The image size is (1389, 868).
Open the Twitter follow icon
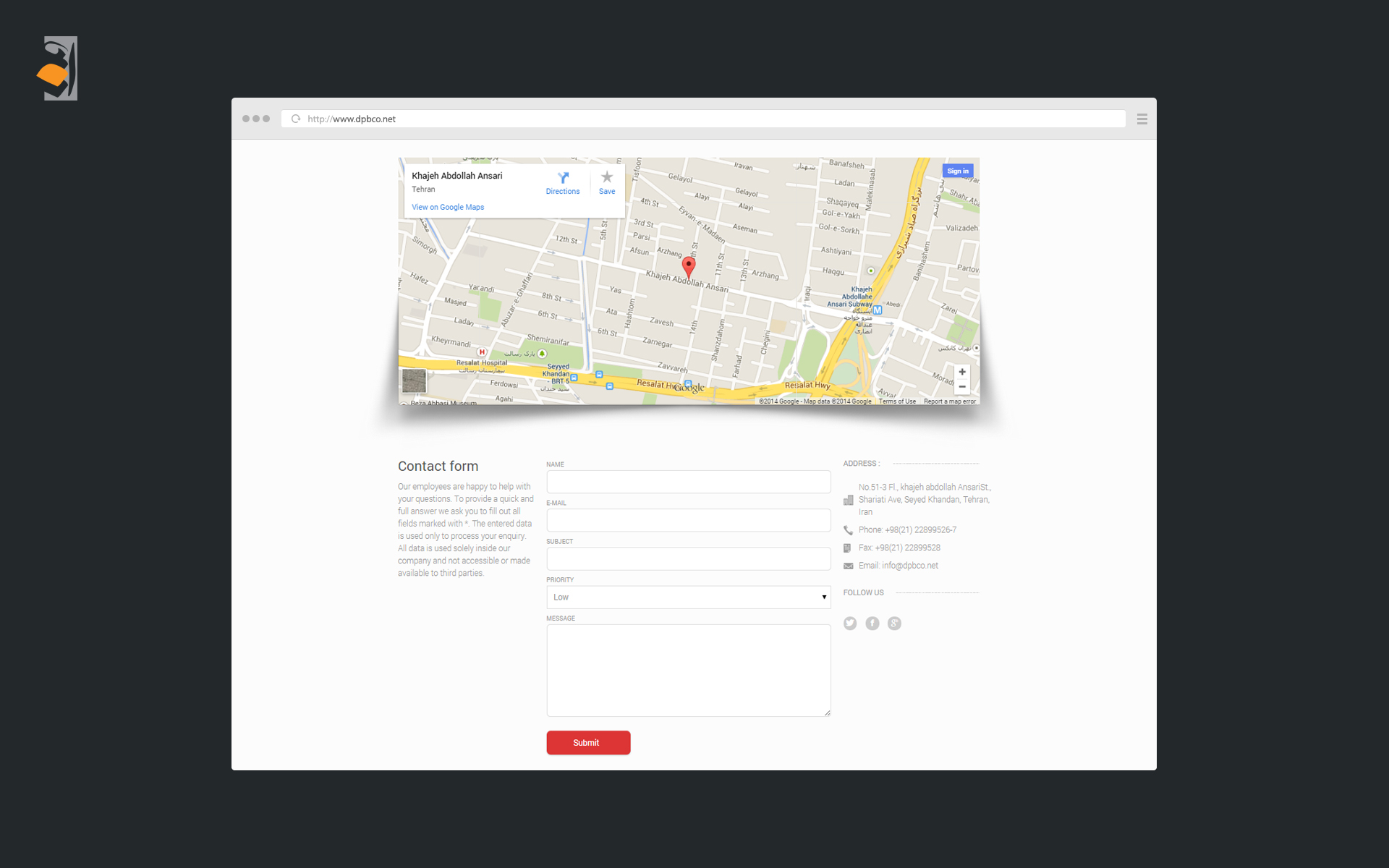pos(850,624)
